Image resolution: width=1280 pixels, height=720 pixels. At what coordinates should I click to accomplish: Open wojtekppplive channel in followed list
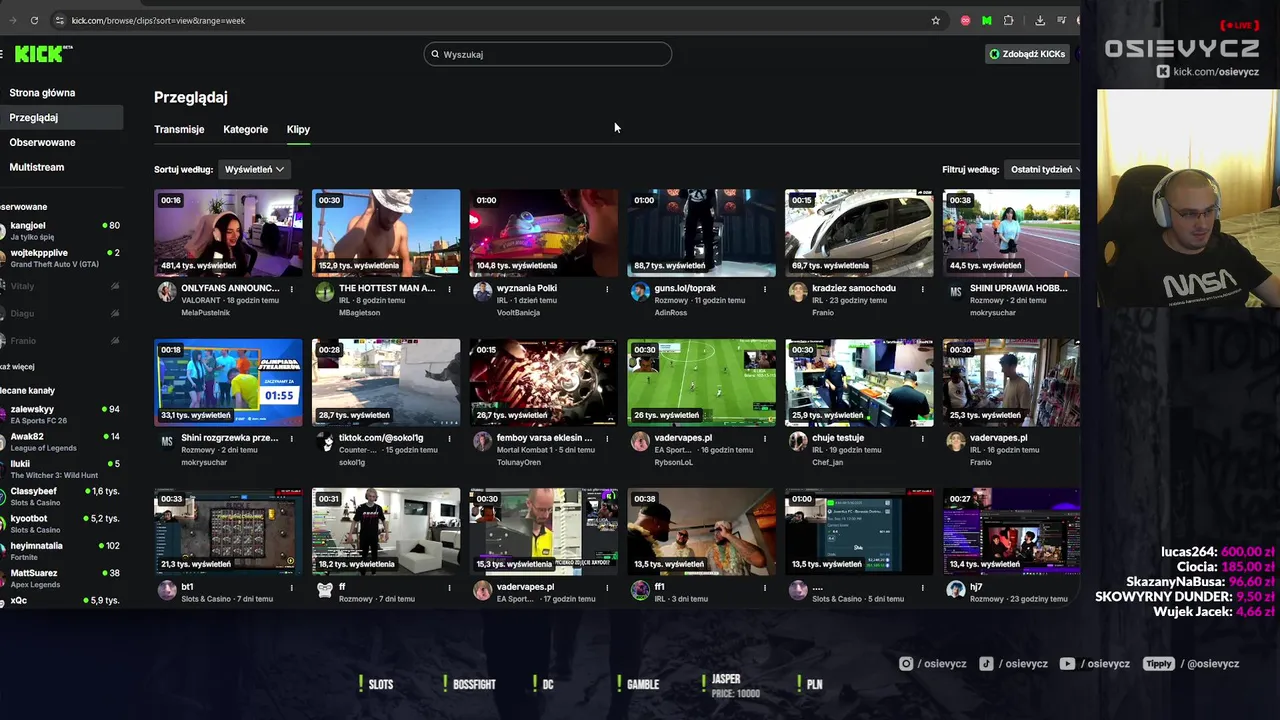(x=62, y=258)
